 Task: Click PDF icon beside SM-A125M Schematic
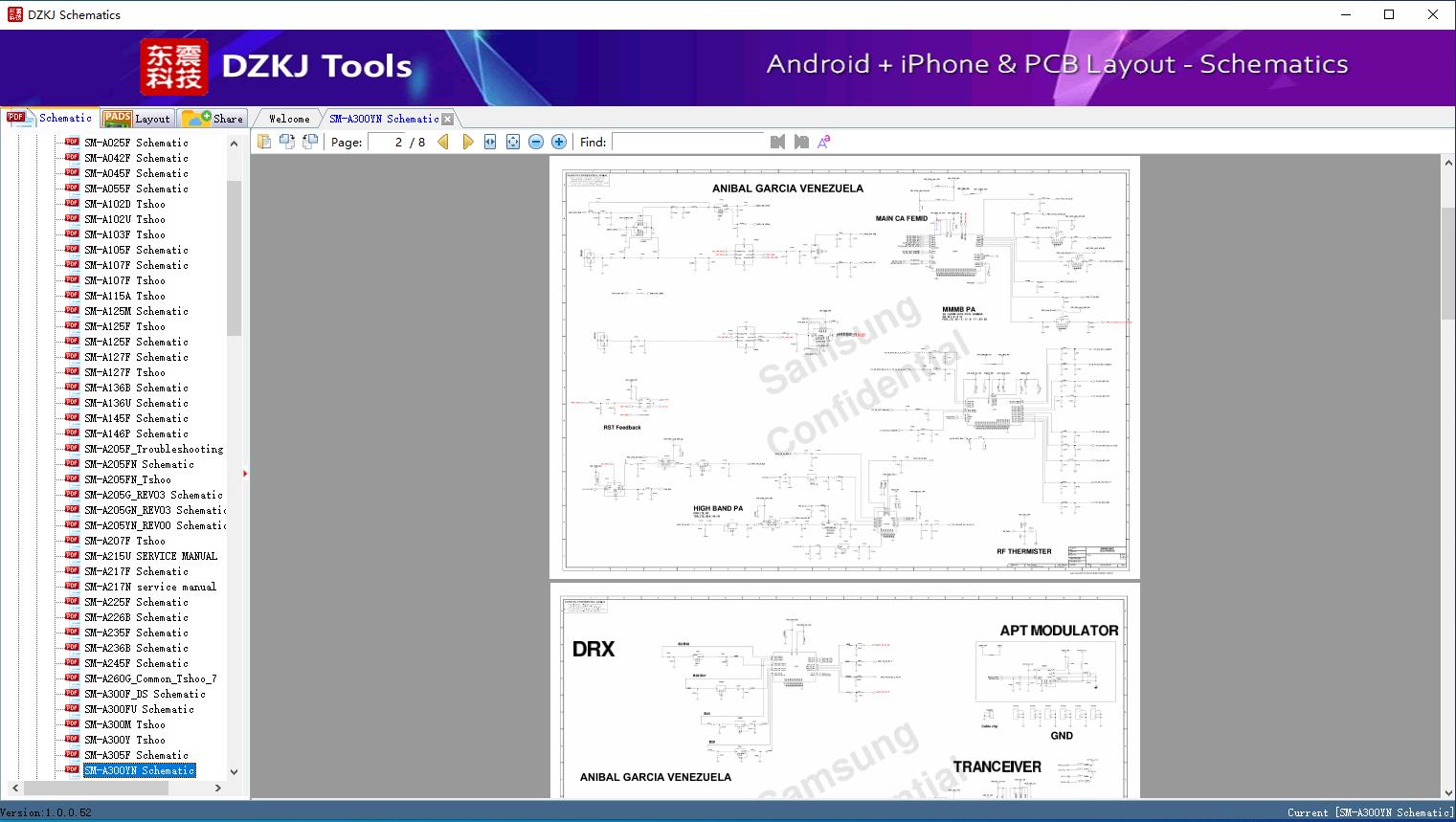pos(72,311)
